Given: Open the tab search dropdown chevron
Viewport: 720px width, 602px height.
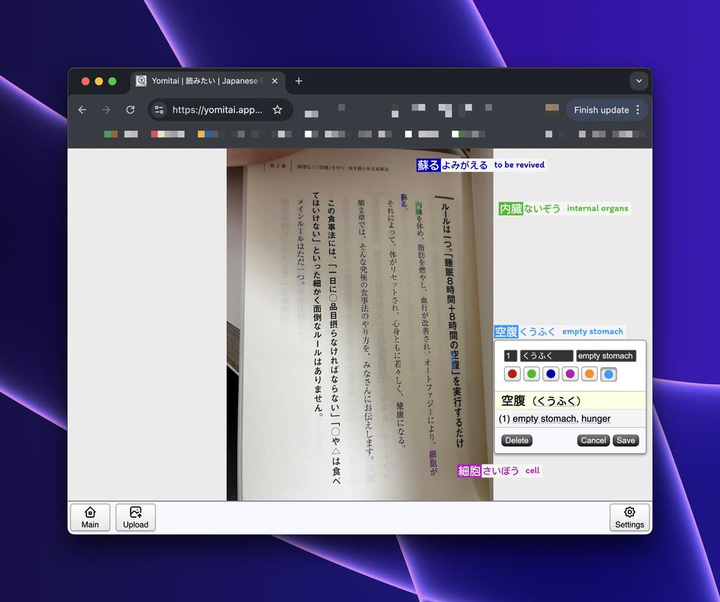Looking at the screenshot, I should point(639,81).
